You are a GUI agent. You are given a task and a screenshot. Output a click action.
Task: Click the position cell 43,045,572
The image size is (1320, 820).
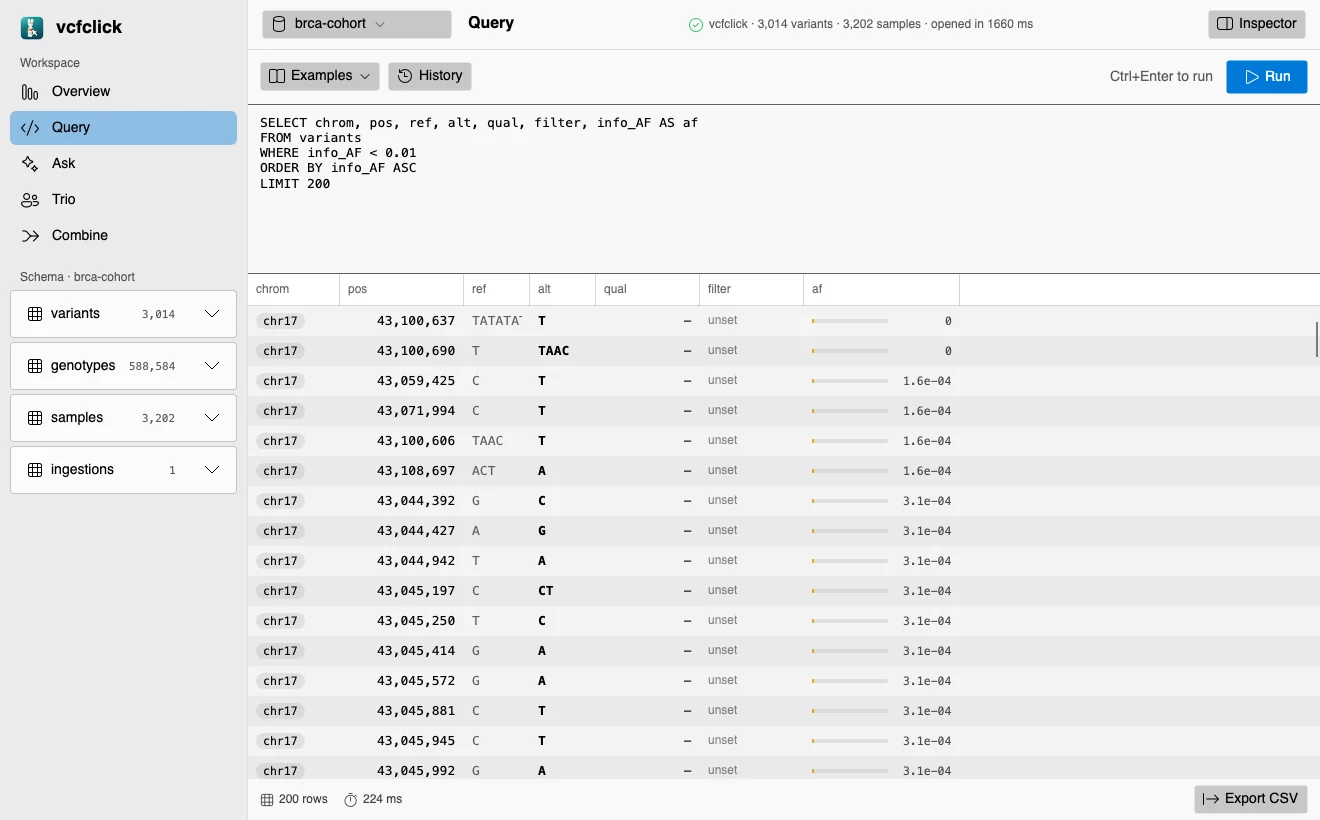pos(416,681)
